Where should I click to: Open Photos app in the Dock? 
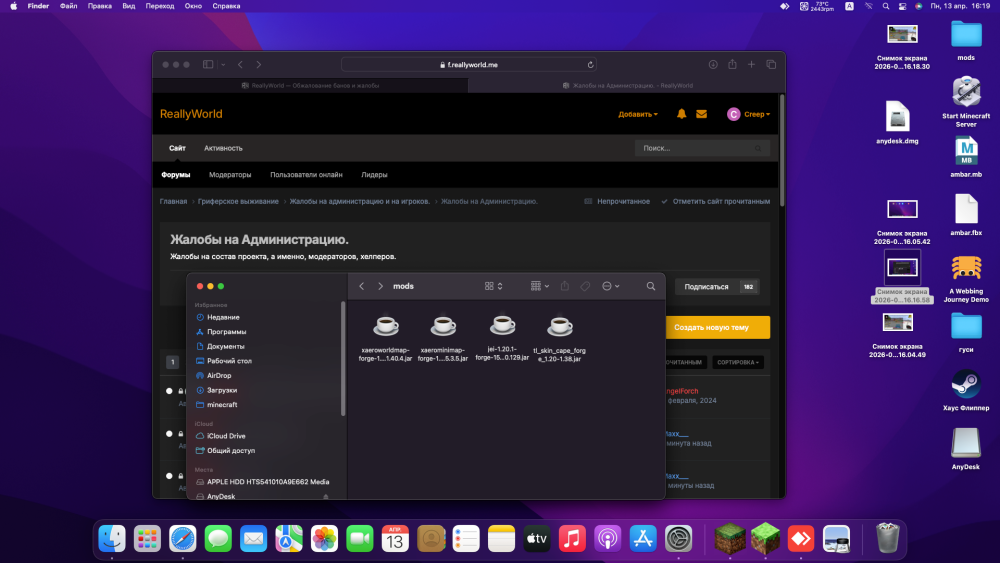coord(324,539)
